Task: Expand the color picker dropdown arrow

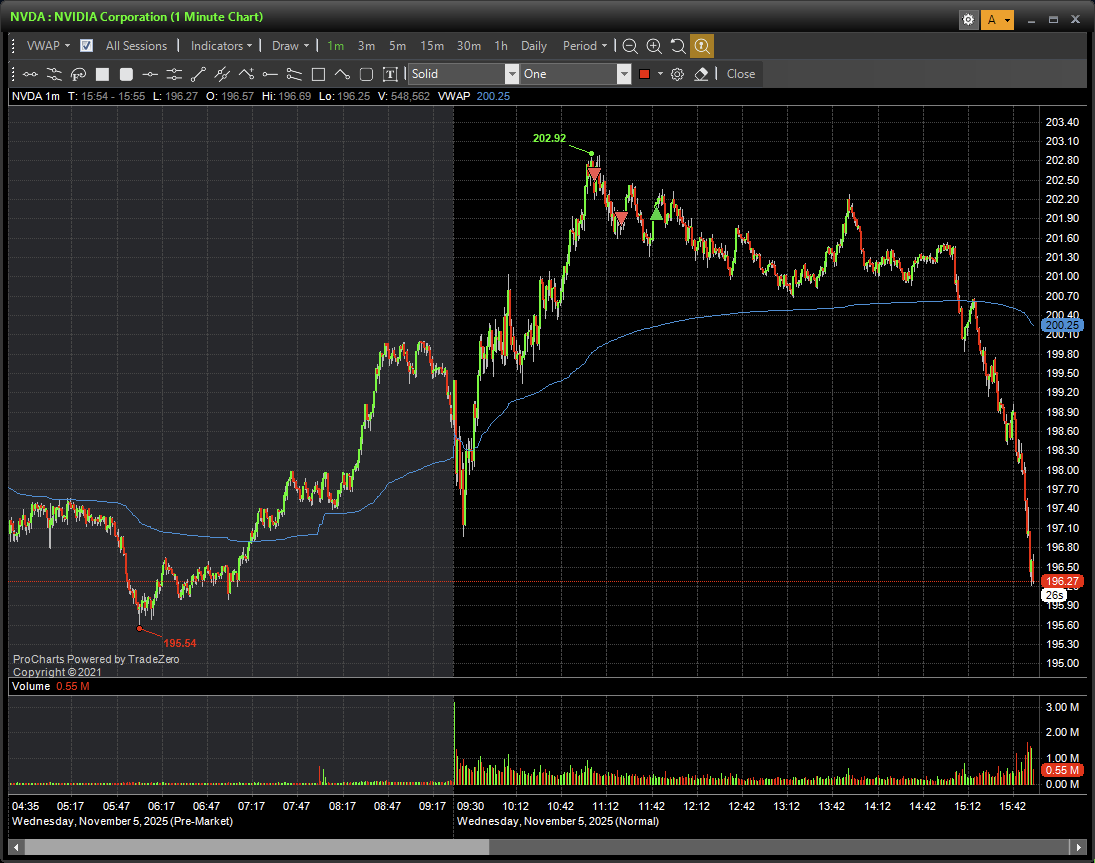Action: click(x=660, y=74)
